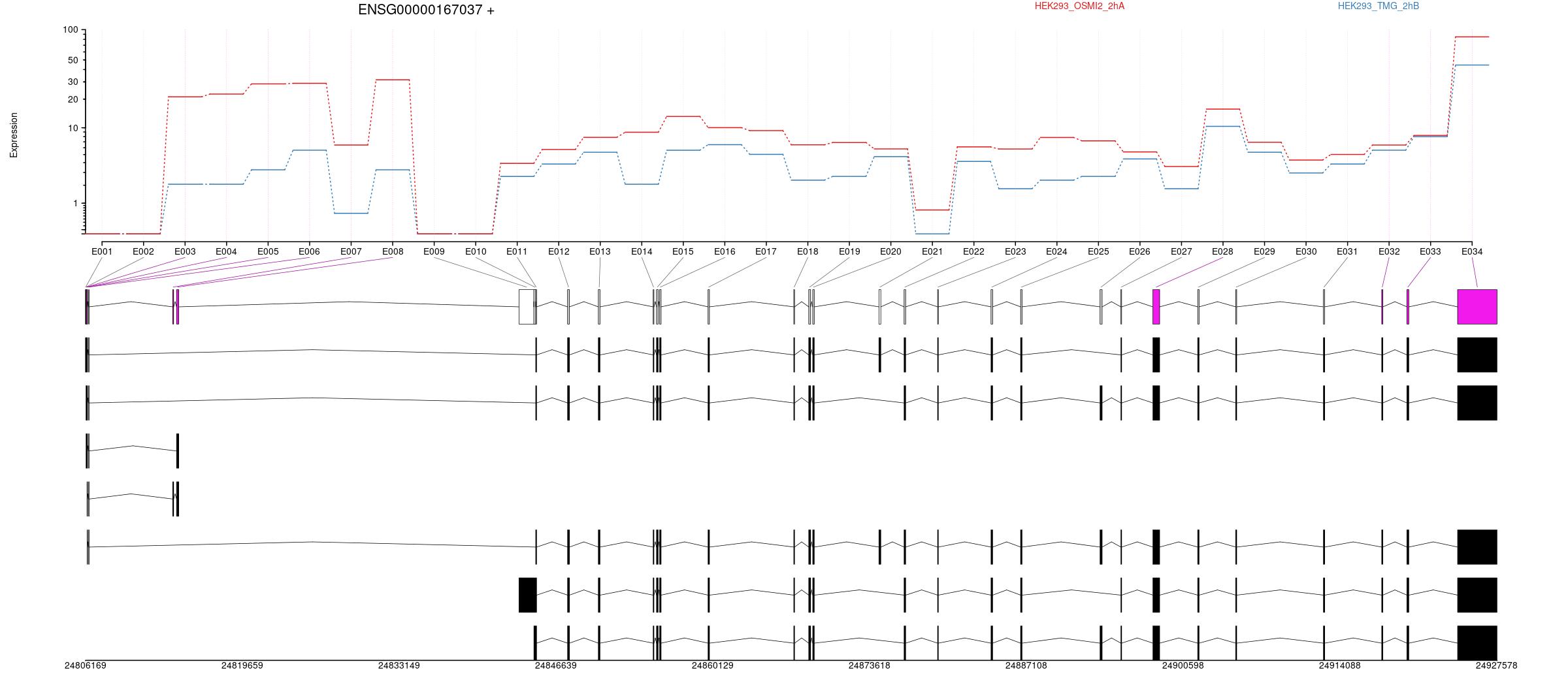Viewport: 1568px width, 679px height.
Task: Click exon label E029
Action: click(x=1264, y=251)
